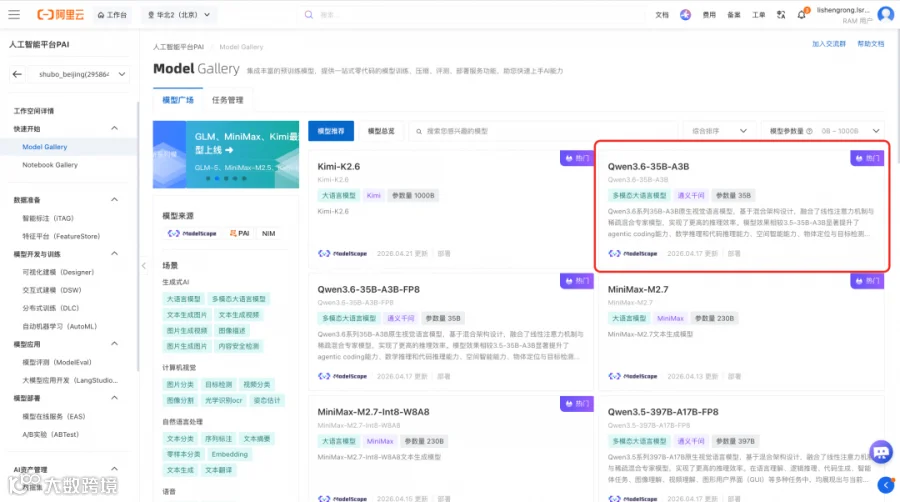Click 热门 badge on MiniMax-M2.7-Int8-W8A8 card
900x502 pixels.
pyautogui.click(x=577, y=404)
